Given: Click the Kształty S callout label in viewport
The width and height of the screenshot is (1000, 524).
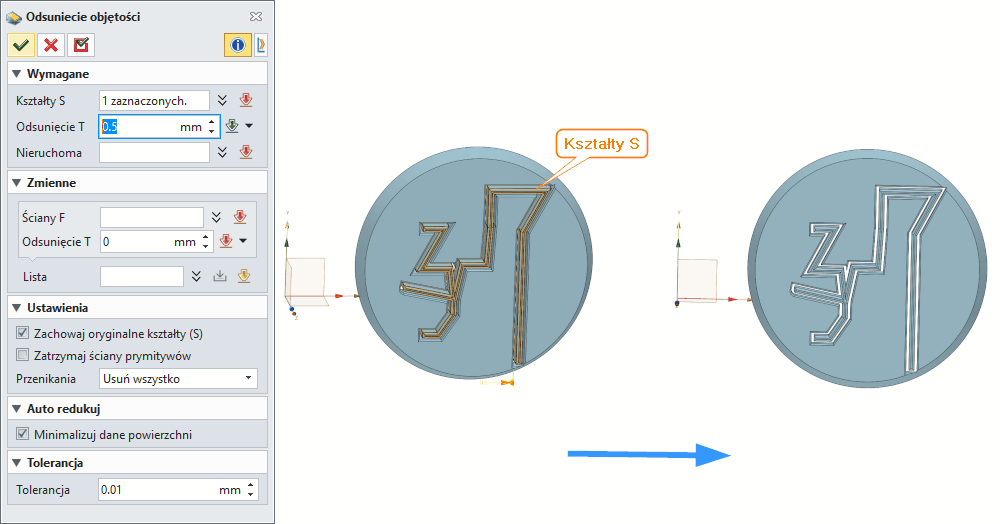Looking at the screenshot, I should tap(600, 144).
